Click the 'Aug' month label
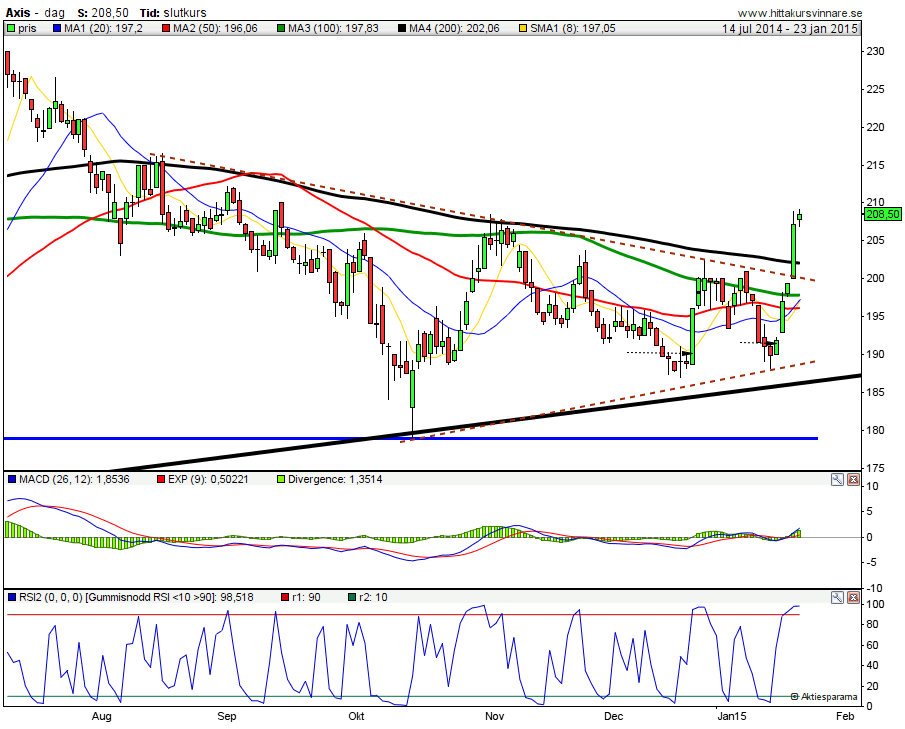Viewport: 905px width, 729px height. click(102, 716)
